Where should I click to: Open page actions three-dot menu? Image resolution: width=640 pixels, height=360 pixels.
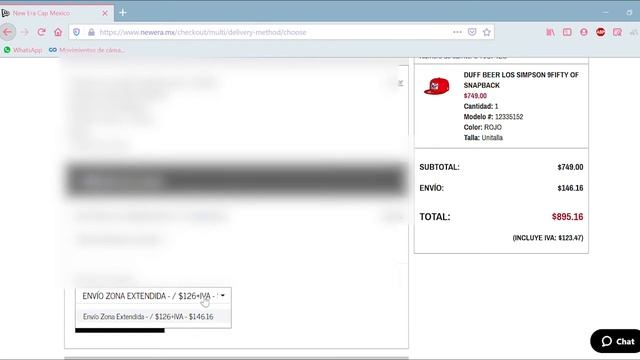pos(457,32)
